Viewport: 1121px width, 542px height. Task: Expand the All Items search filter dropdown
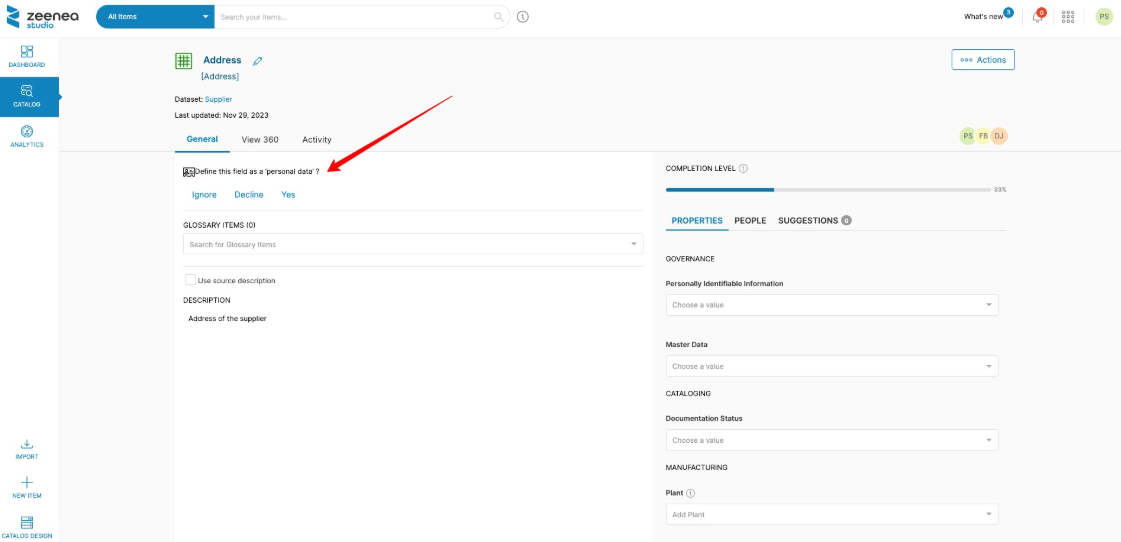pos(155,17)
